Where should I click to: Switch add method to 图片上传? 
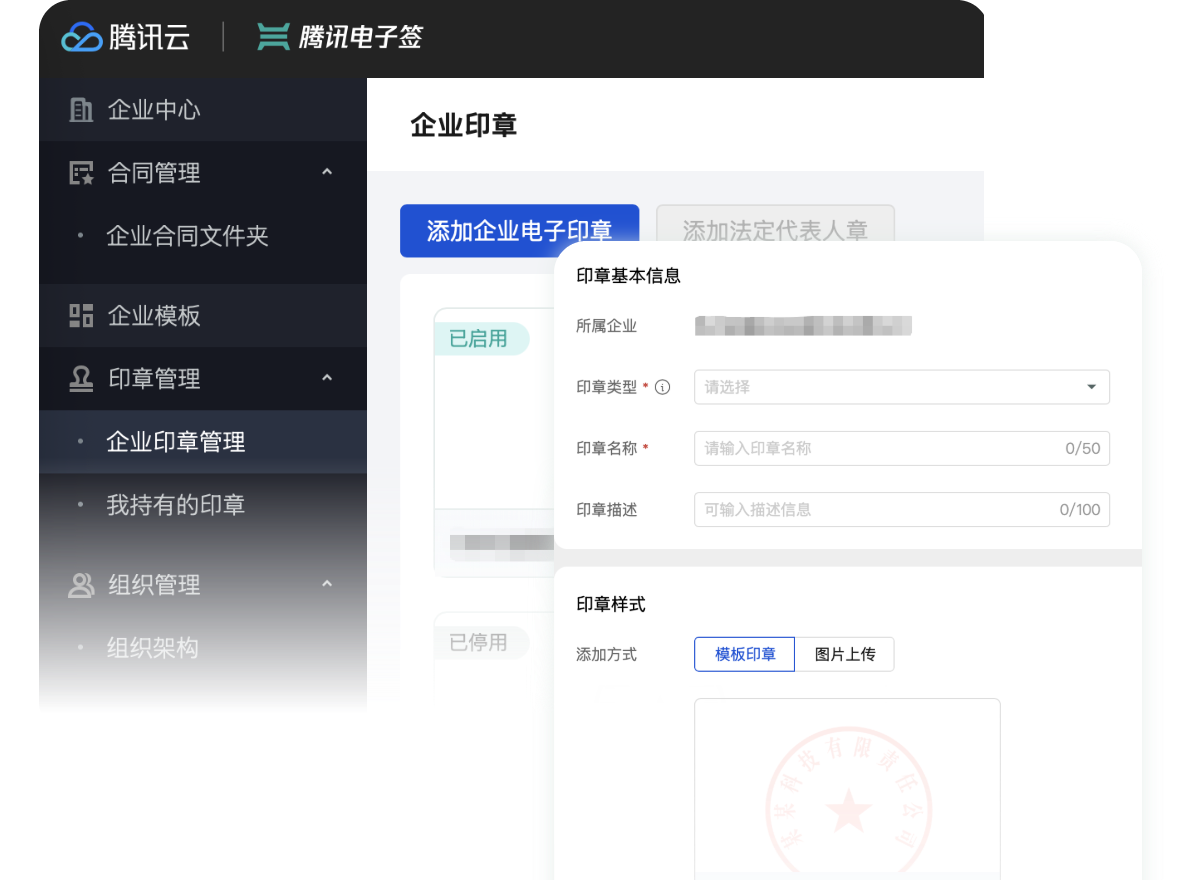[x=844, y=654]
